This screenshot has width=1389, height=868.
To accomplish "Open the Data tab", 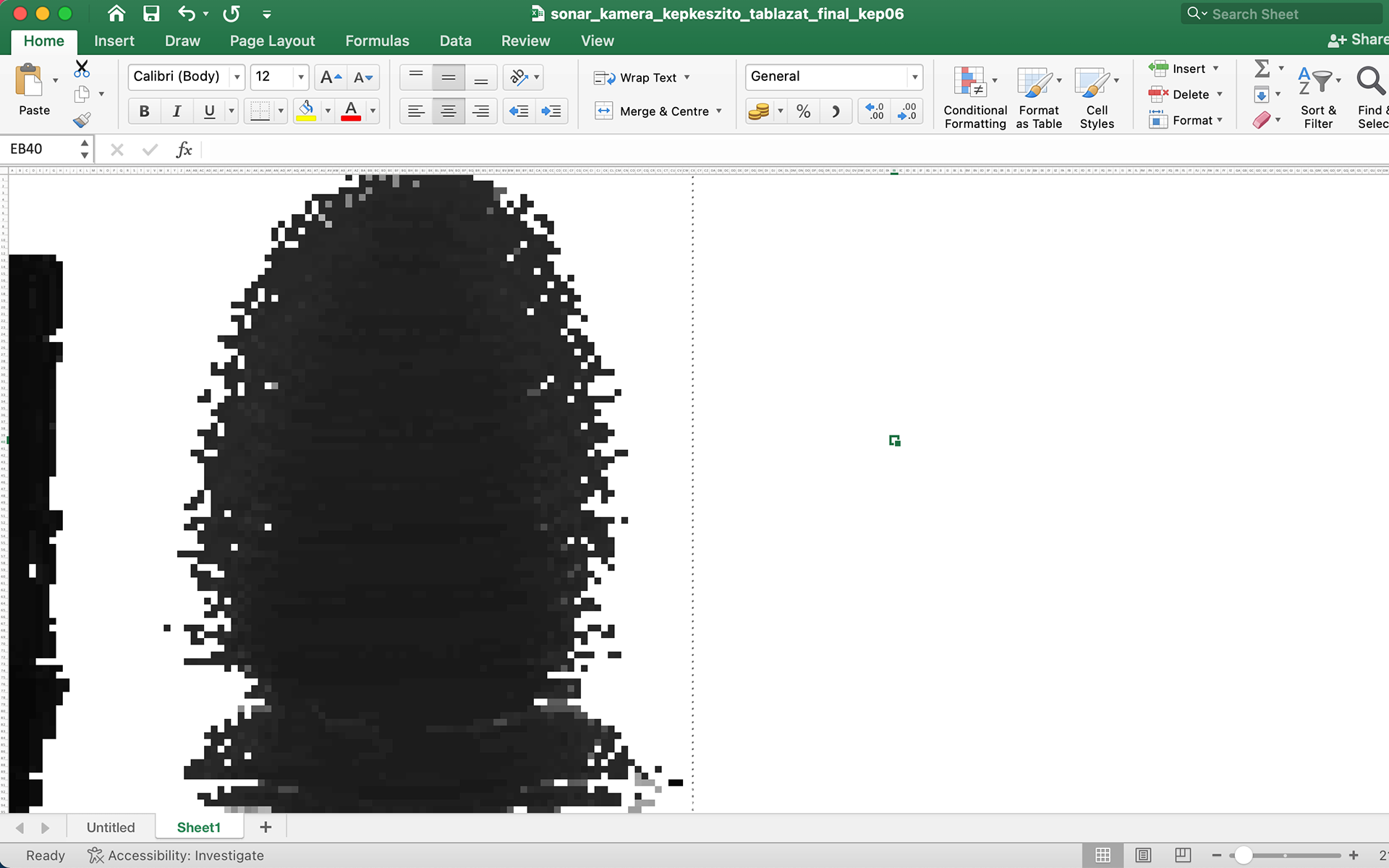I will click(456, 41).
